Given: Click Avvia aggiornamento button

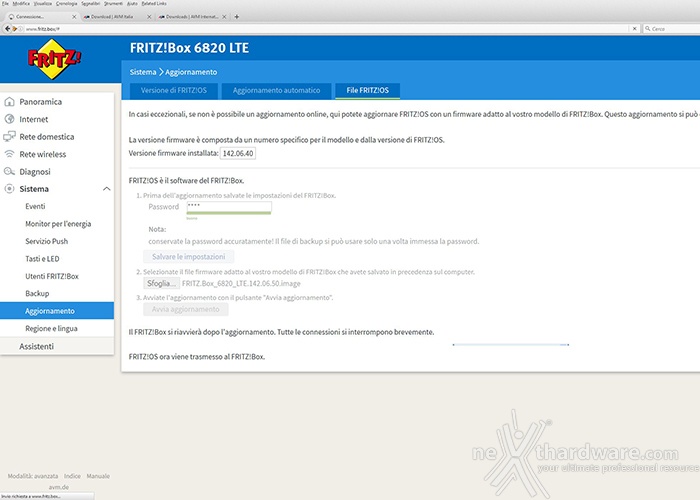Looking at the screenshot, I should pyautogui.click(x=186, y=309).
